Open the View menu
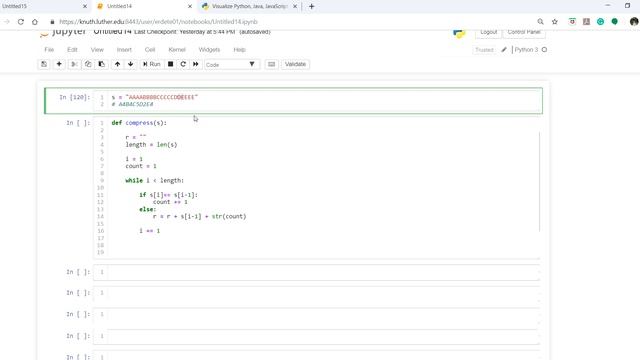 pos(97,50)
